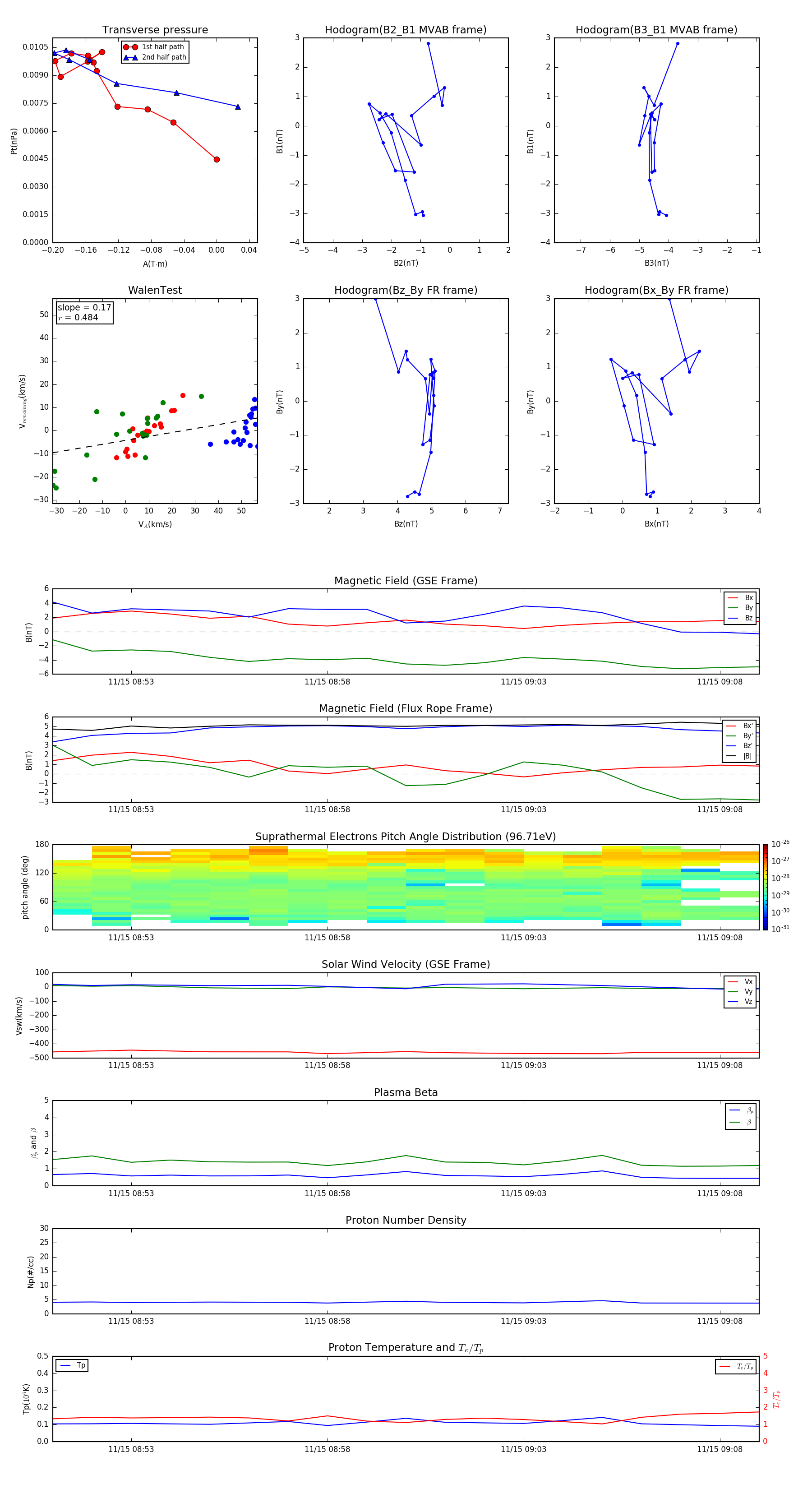Click the 'Tp(10^6K)' y-axis label

click(26, 1399)
